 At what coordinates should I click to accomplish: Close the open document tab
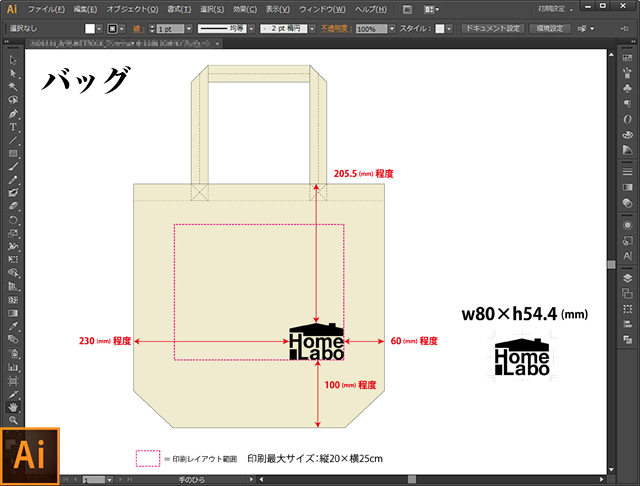[x=217, y=43]
